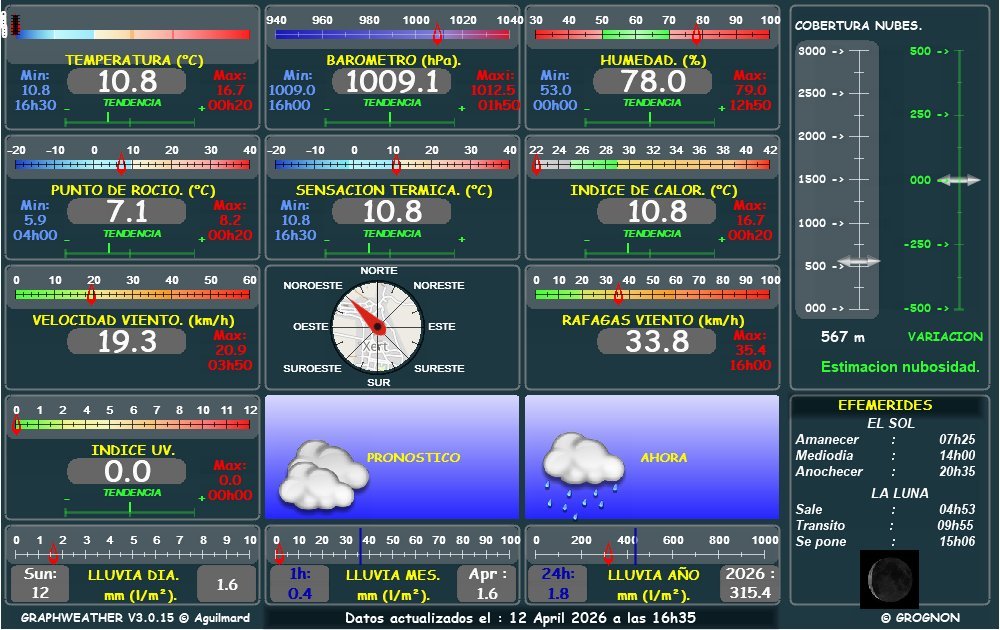Click the Apr monthly rain total box
The image size is (1000, 630).
(x=486, y=584)
